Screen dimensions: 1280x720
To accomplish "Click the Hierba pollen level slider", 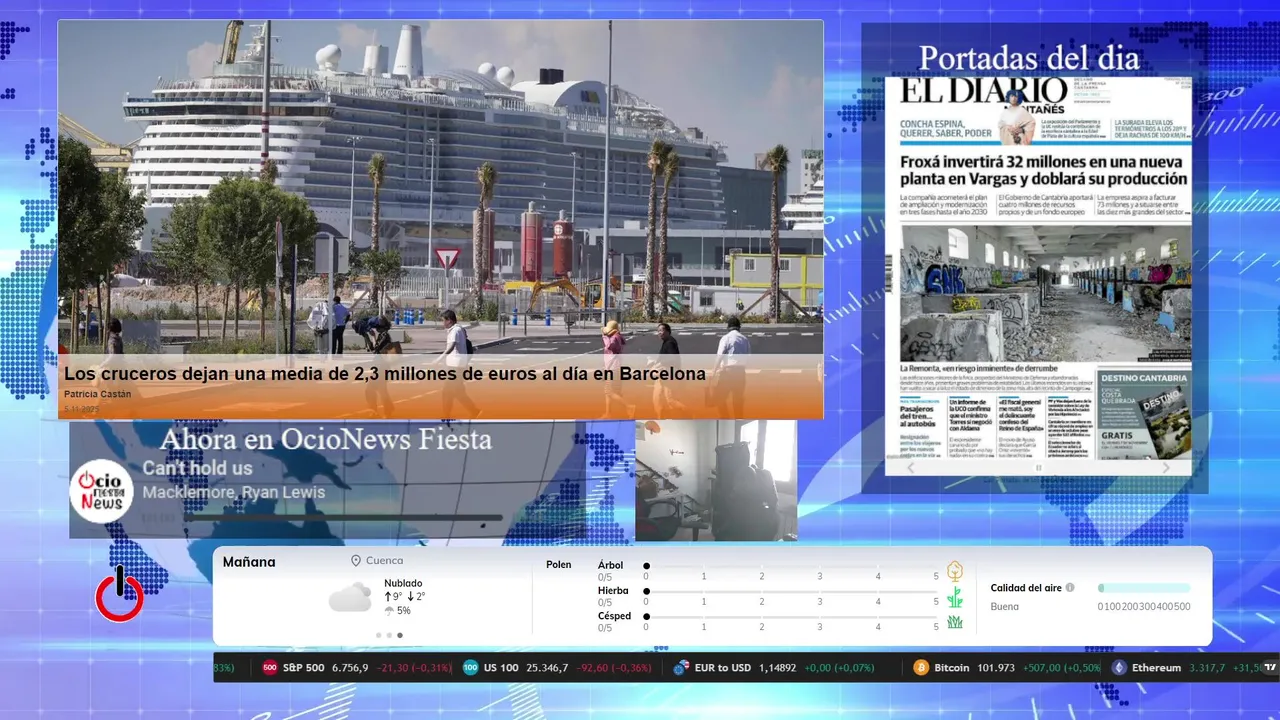I will pyautogui.click(x=791, y=592).
